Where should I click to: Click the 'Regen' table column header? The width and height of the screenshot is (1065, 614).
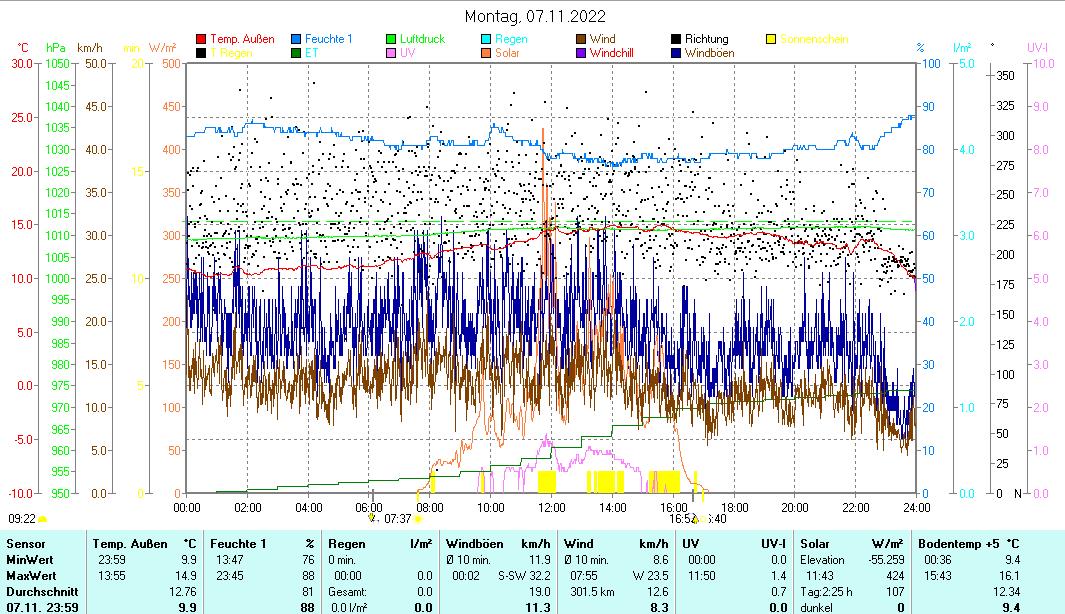coord(346,544)
